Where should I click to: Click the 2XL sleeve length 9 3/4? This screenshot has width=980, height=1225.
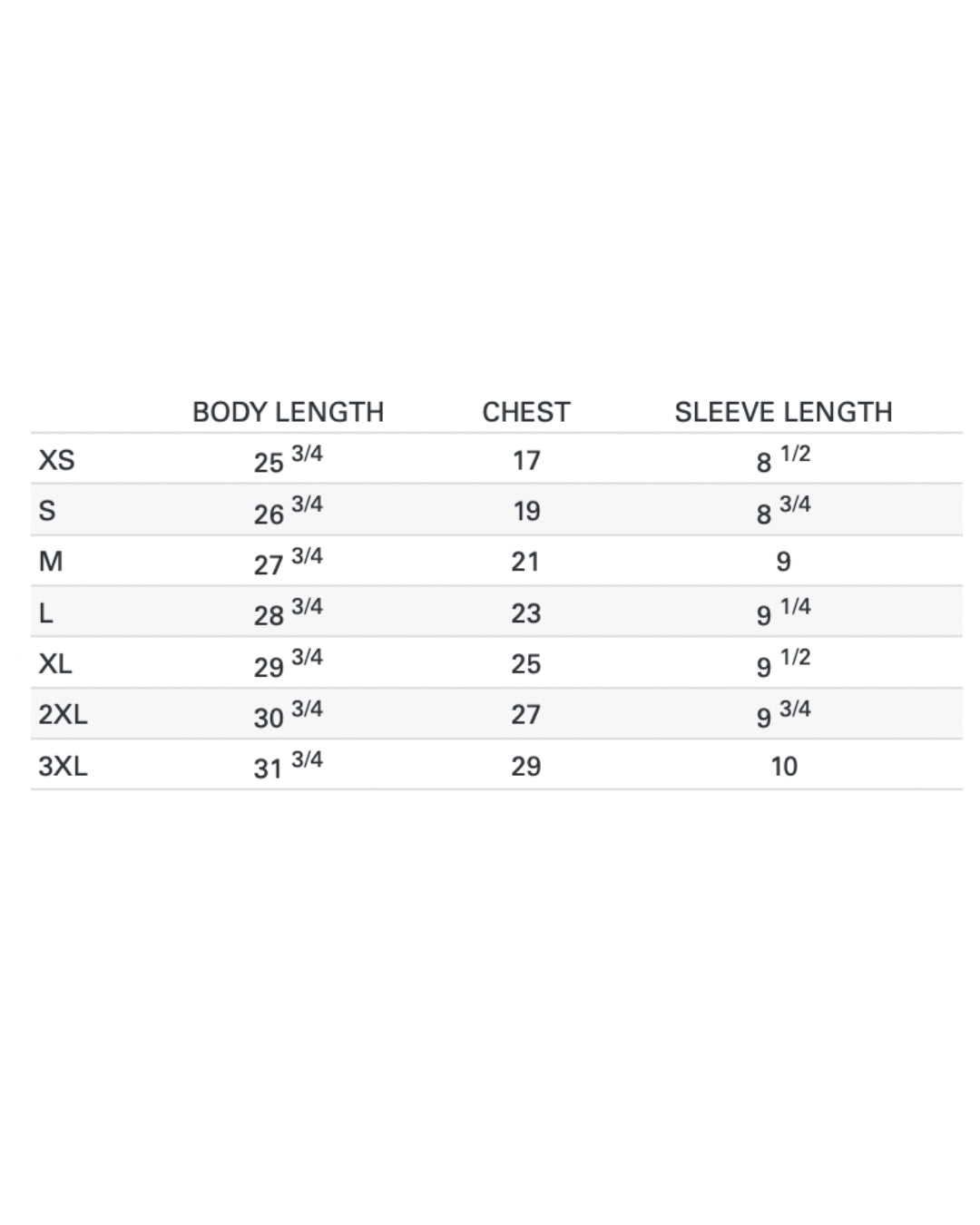click(x=783, y=715)
